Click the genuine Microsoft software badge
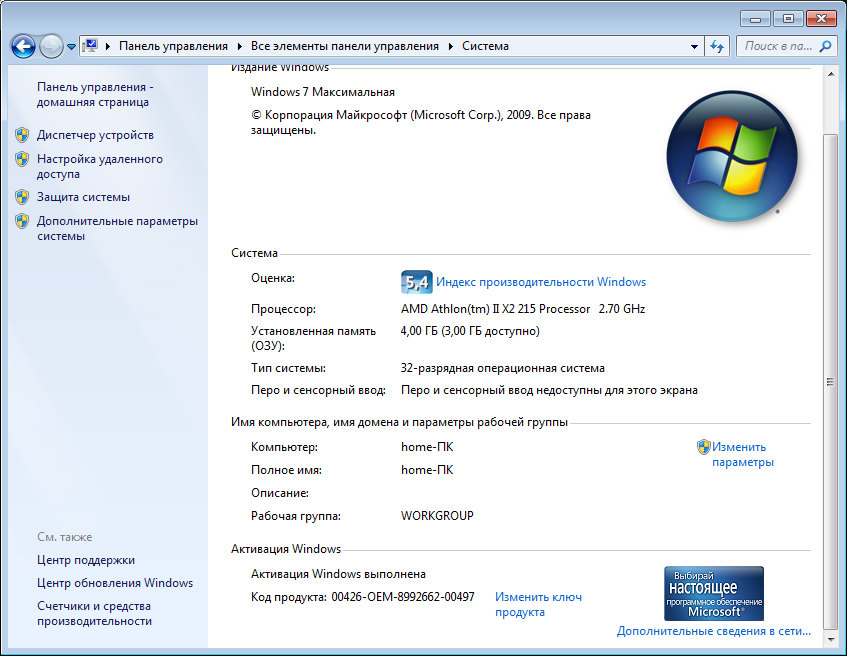The height and width of the screenshot is (658, 848). click(714, 593)
